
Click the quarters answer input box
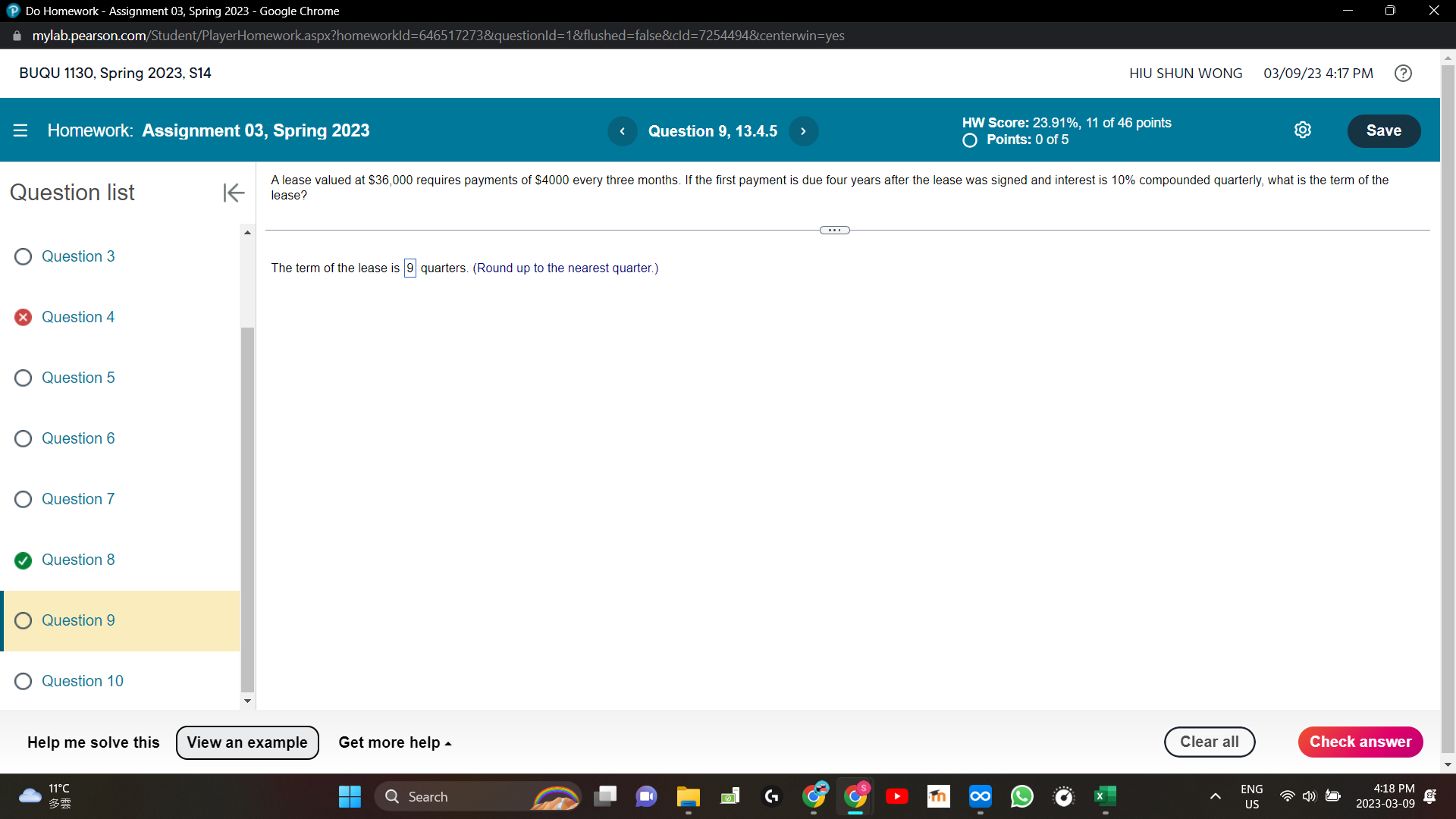tap(409, 268)
